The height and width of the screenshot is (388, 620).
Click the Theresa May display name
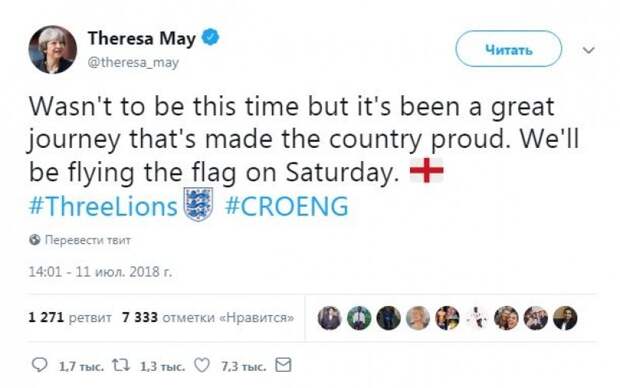click(142, 38)
